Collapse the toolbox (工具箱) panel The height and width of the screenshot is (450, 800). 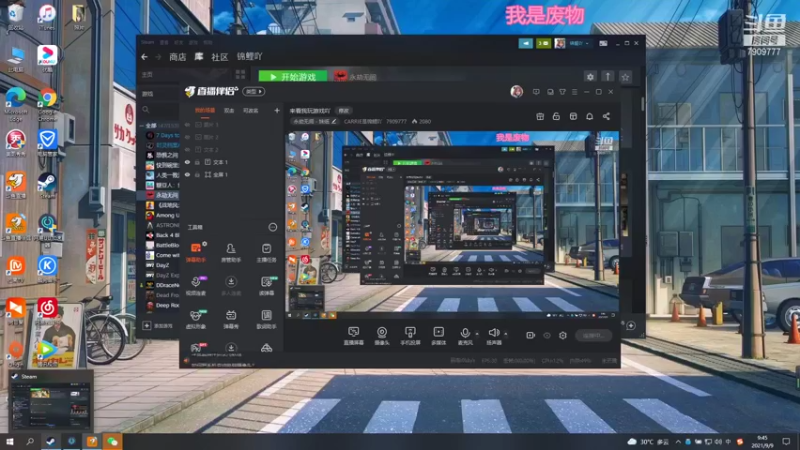click(272, 227)
